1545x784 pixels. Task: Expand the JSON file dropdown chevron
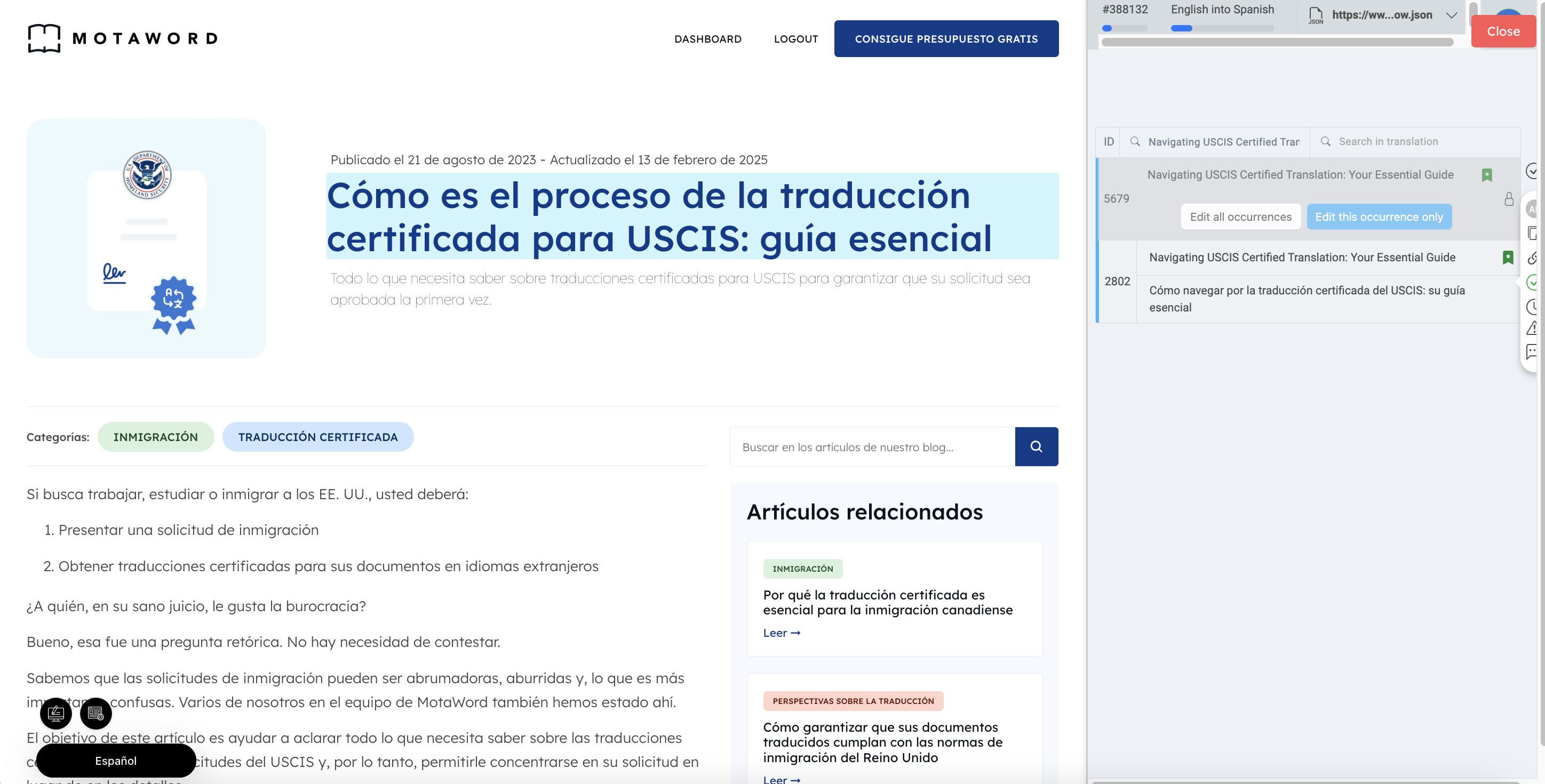1452,15
